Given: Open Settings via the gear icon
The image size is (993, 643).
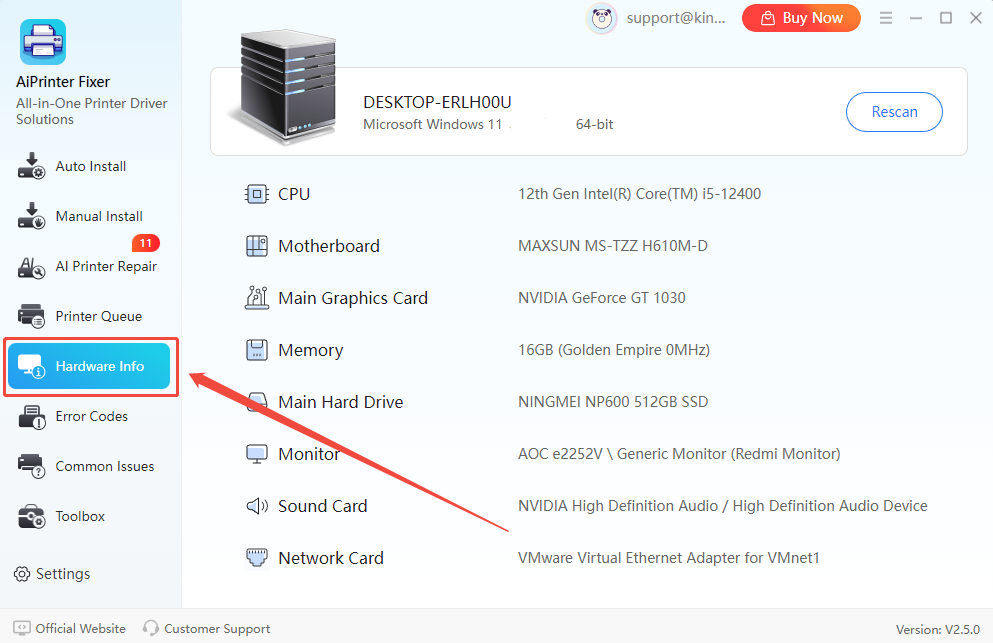Looking at the screenshot, I should 21,574.
